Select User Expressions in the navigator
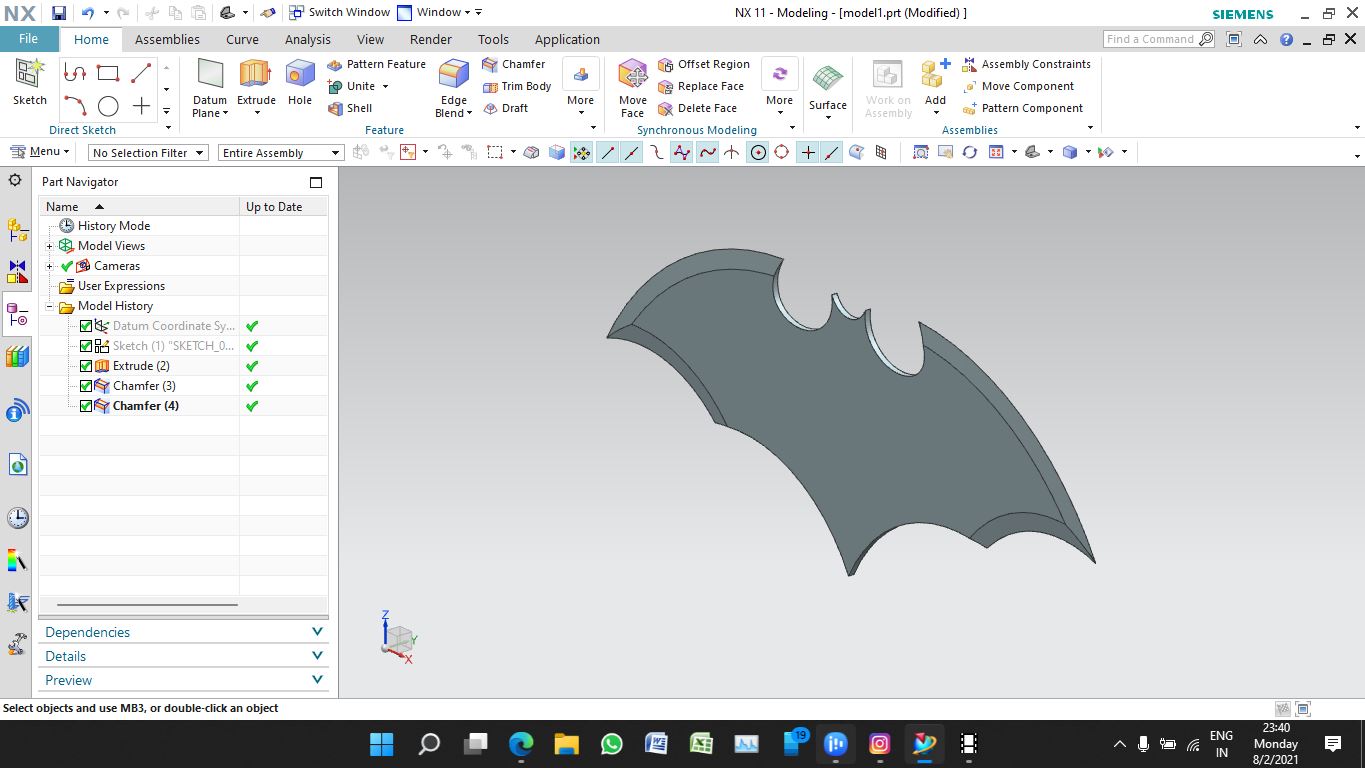Image resolution: width=1365 pixels, height=768 pixels. [121, 286]
